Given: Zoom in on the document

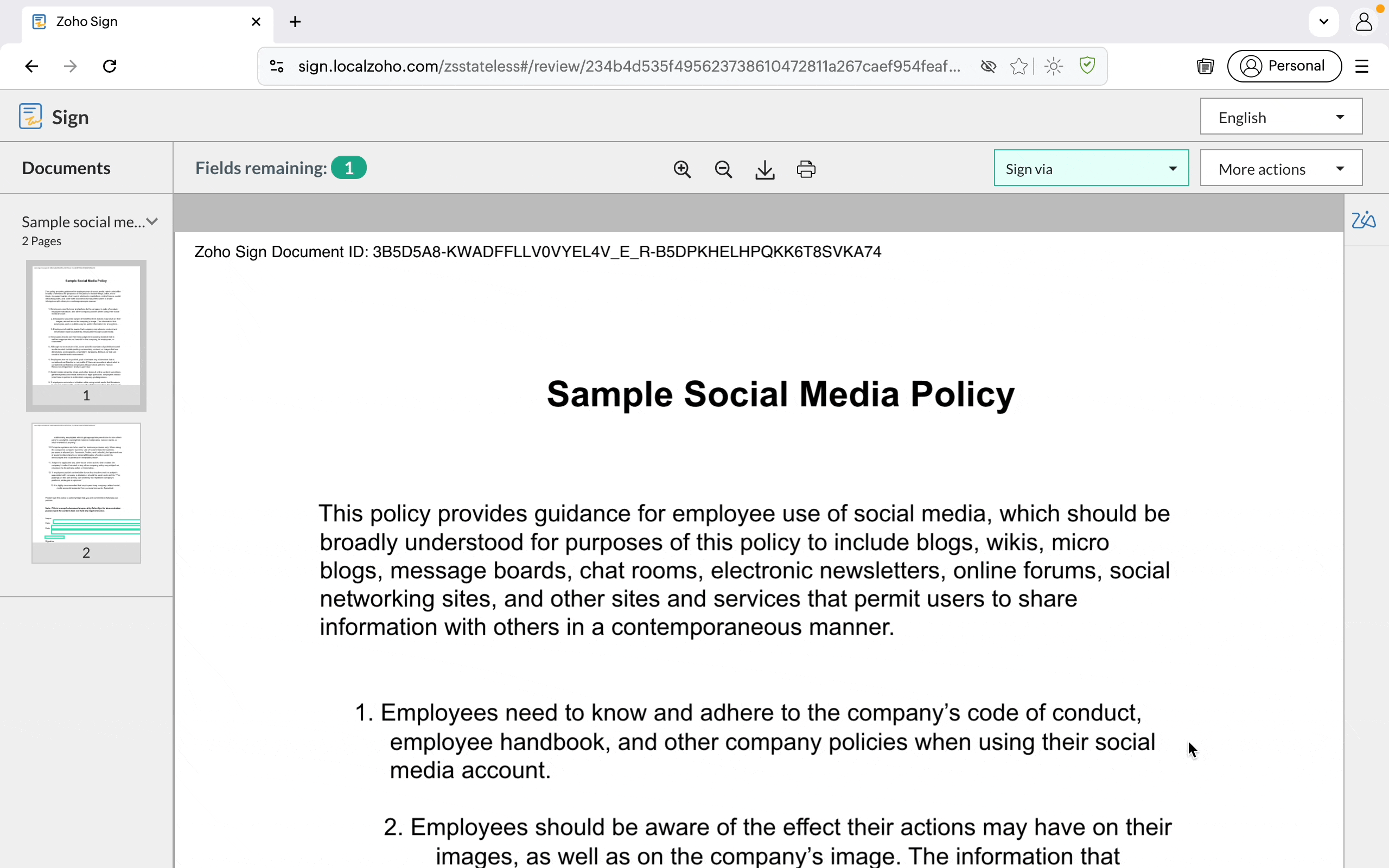Looking at the screenshot, I should point(682,169).
